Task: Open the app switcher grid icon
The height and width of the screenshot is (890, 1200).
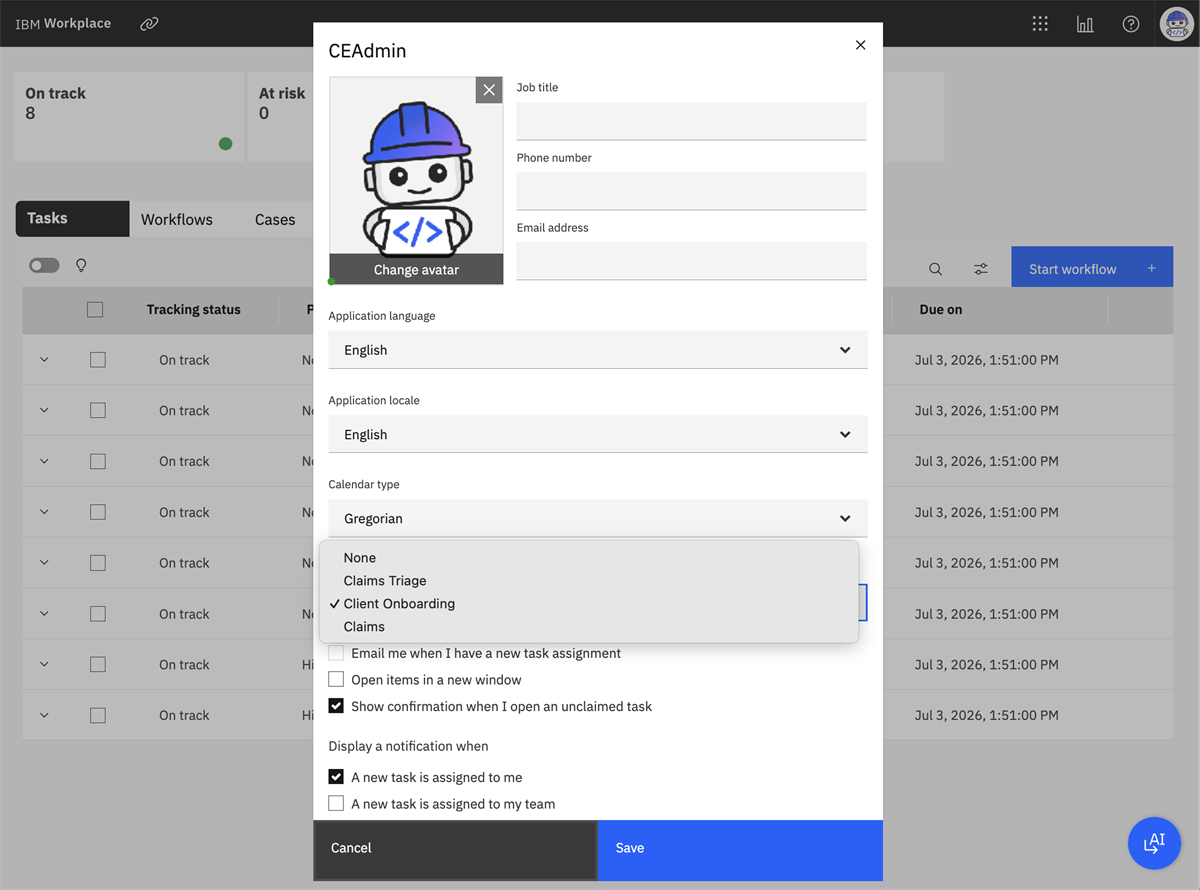Action: 1040,24
